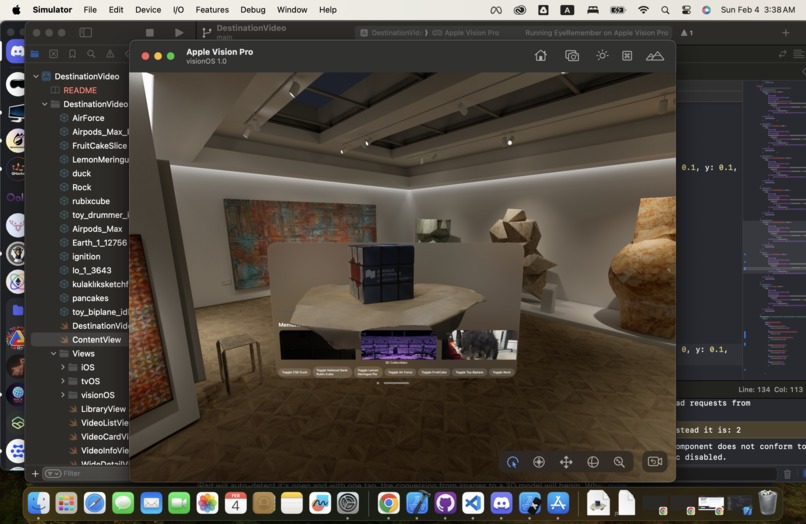Expand the visionOS folder
The height and width of the screenshot is (524, 806).
point(63,395)
